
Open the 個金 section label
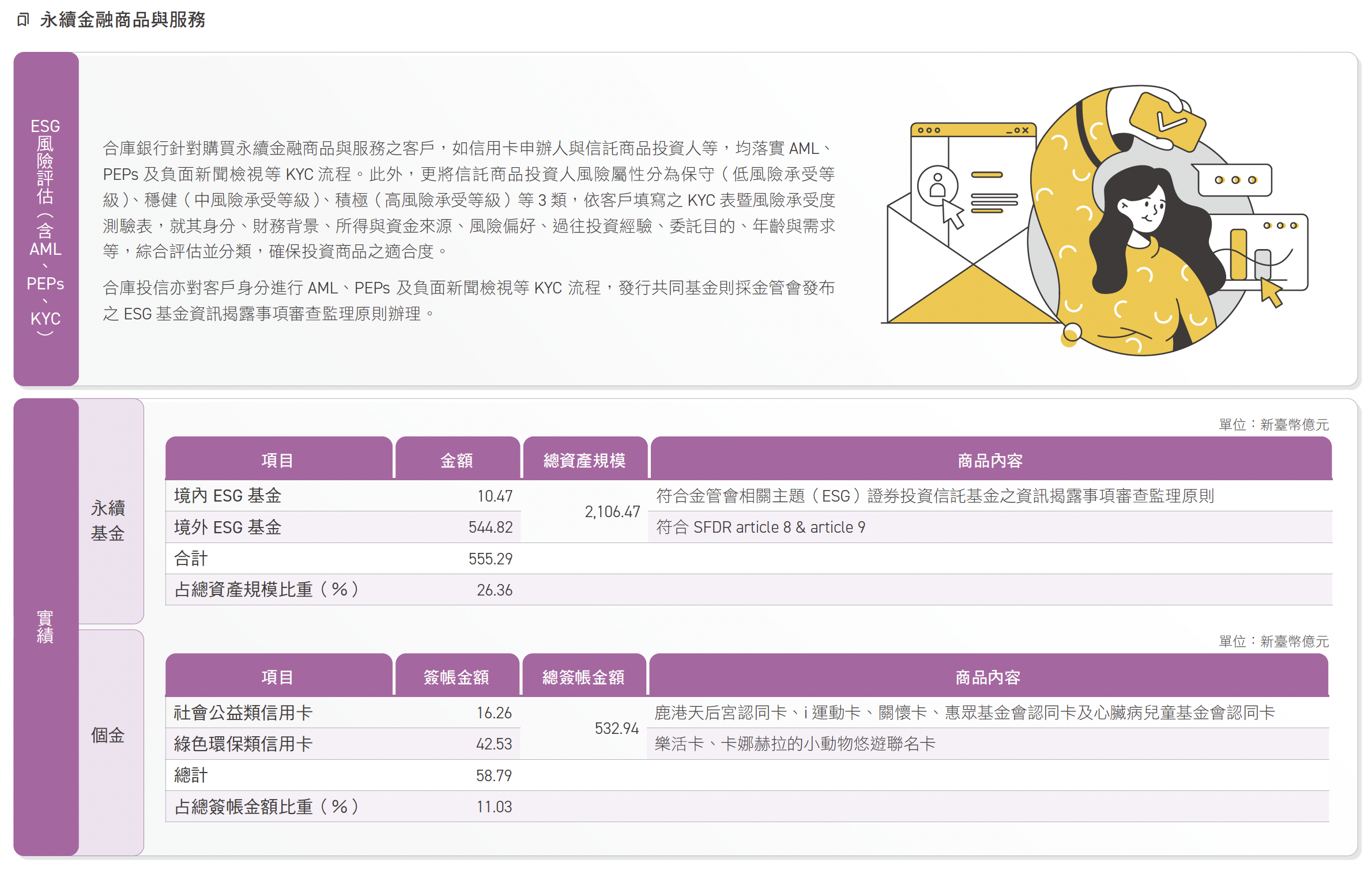pos(108,735)
